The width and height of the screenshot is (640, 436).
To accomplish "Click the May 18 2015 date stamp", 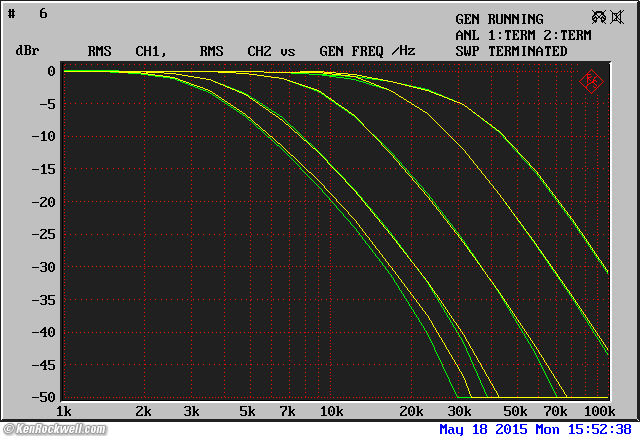I will click(483, 429).
